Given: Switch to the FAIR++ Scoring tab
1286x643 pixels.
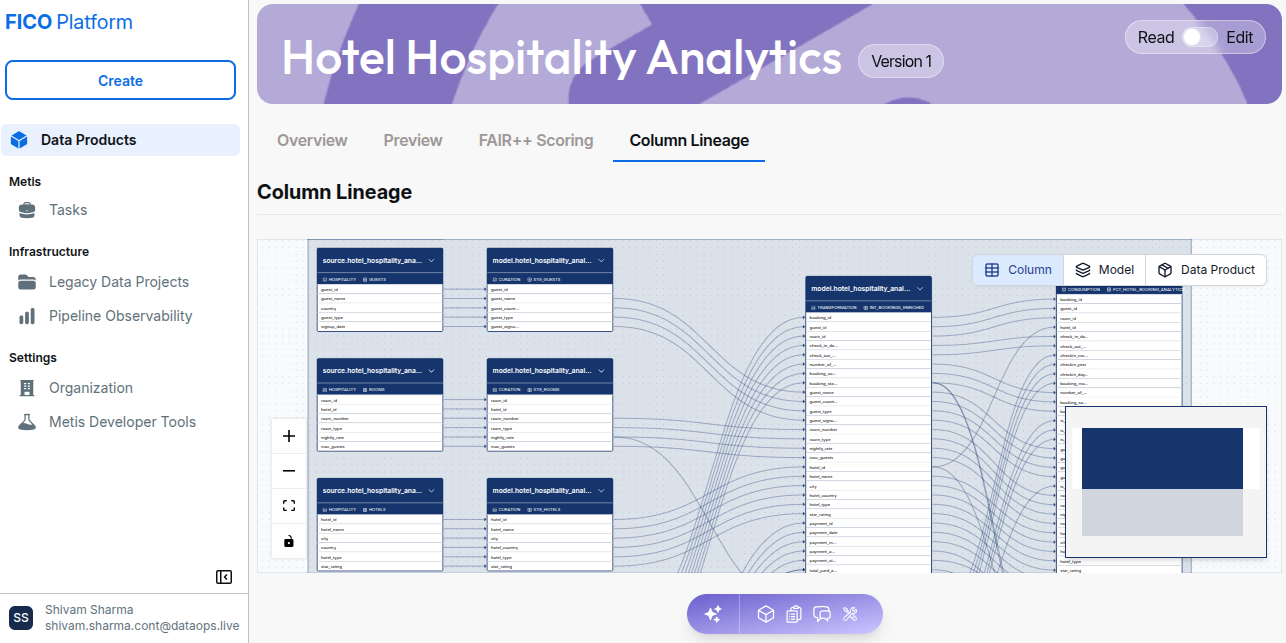Looking at the screenshot, I should pos(536,141).
